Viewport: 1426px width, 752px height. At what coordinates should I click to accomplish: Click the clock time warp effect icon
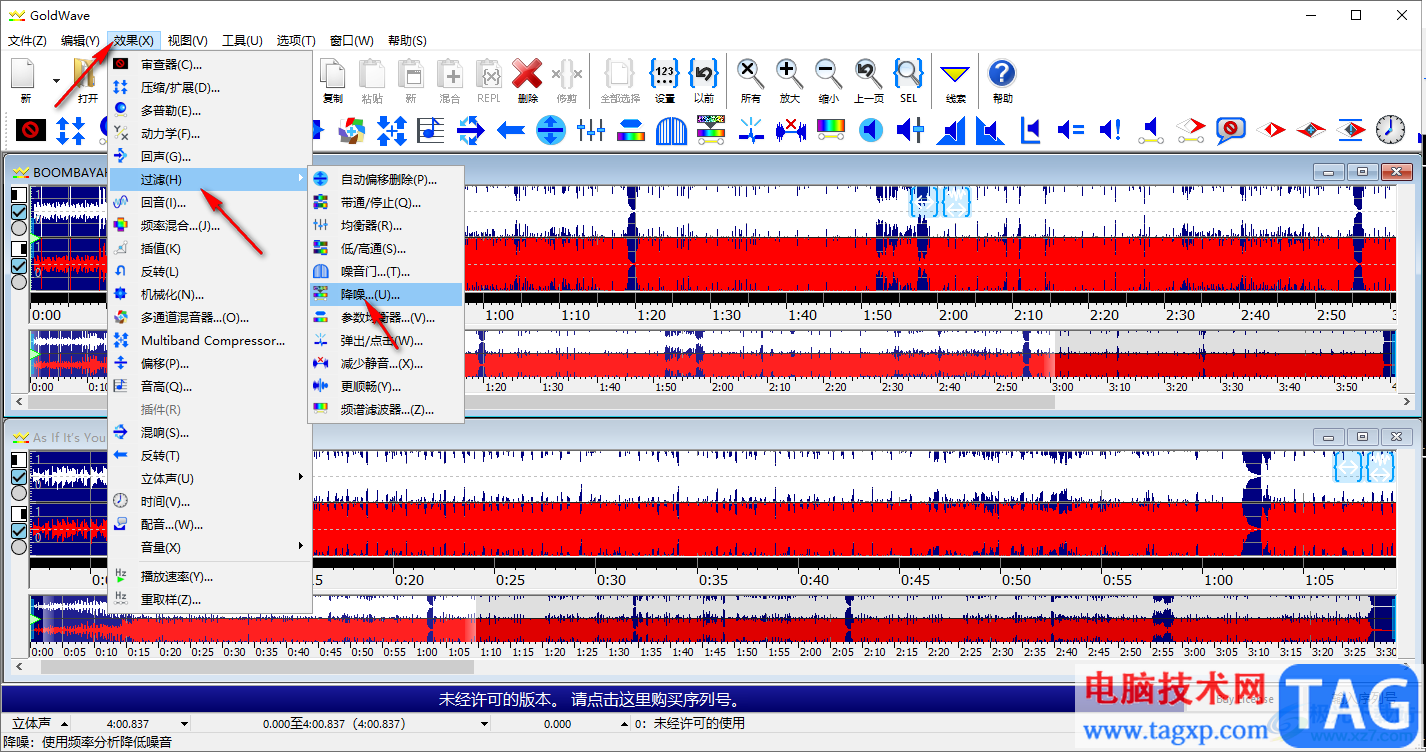(1390, 130)
